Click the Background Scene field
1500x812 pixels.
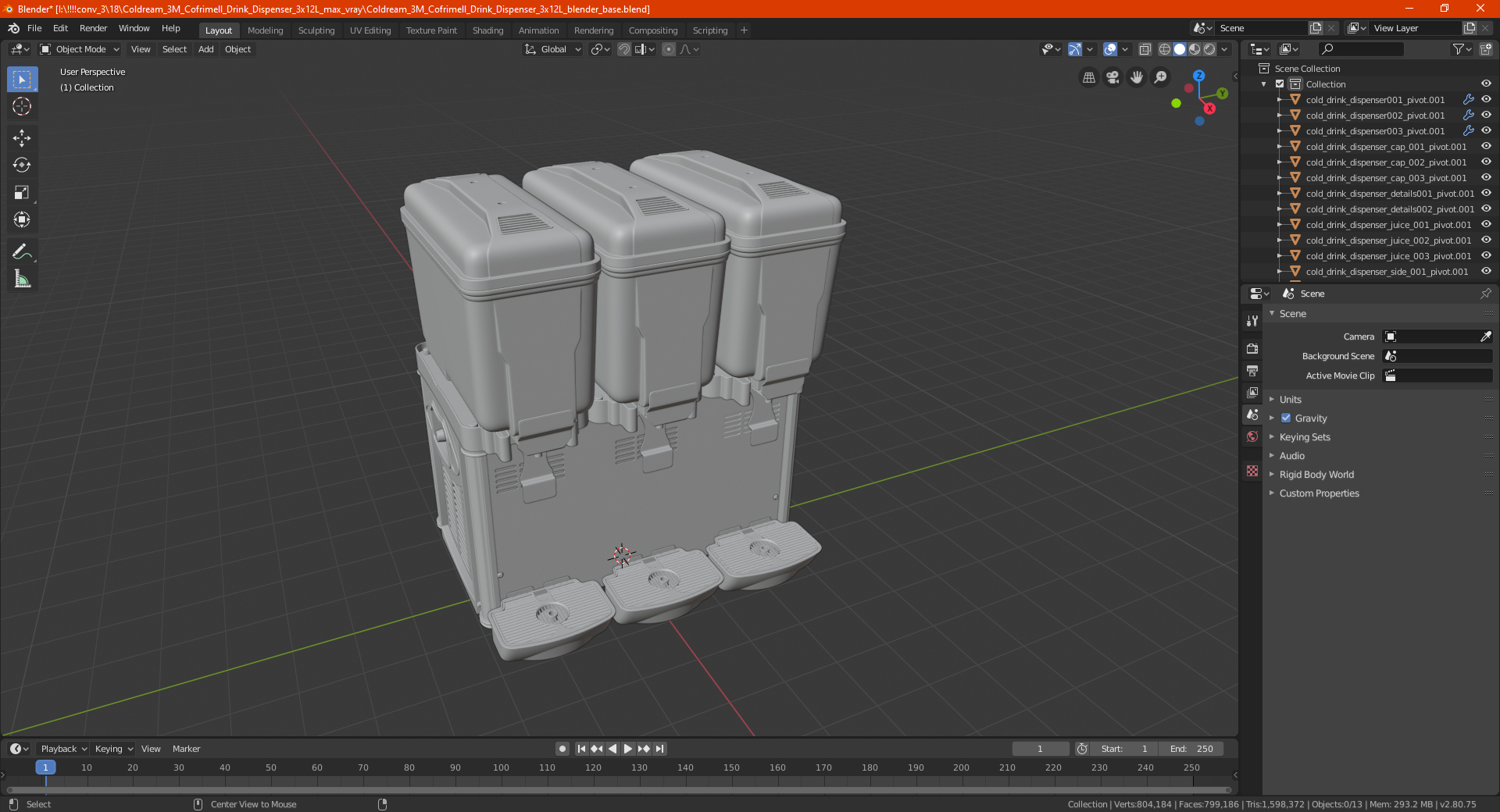tap(1437, 356)
